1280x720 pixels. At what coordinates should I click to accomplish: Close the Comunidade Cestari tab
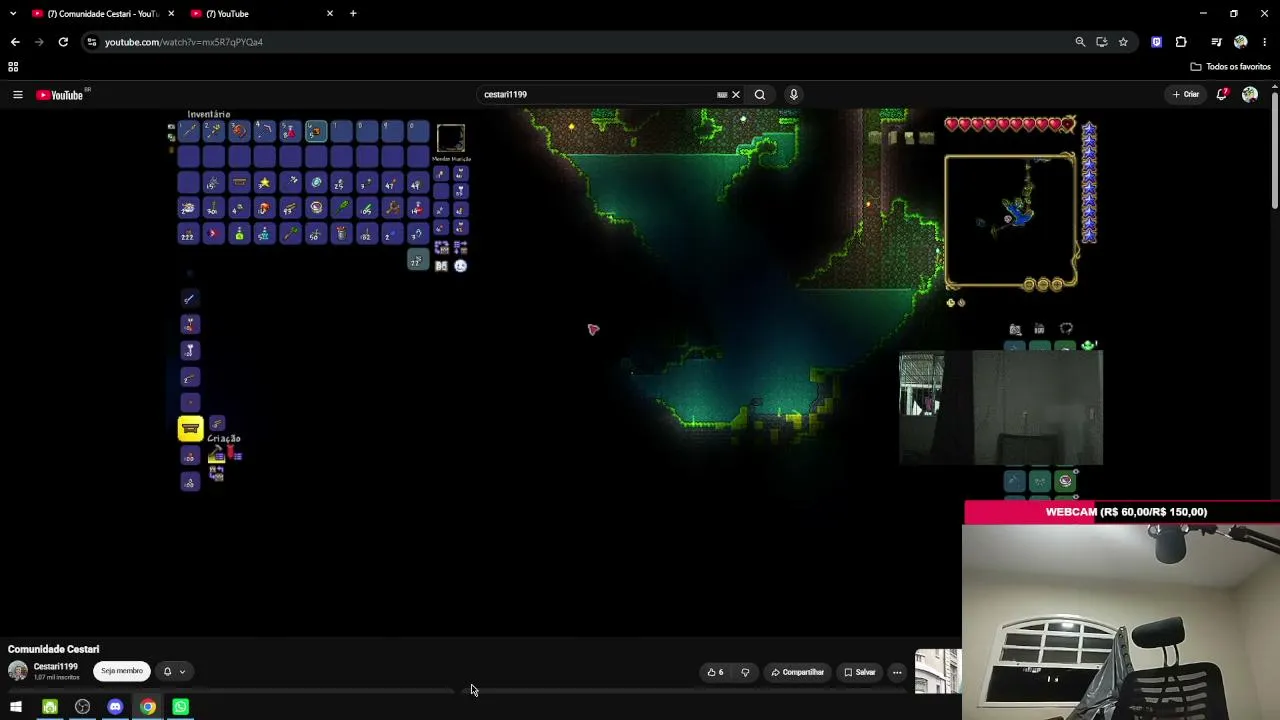pyautogui.click(x=171, y=14)
